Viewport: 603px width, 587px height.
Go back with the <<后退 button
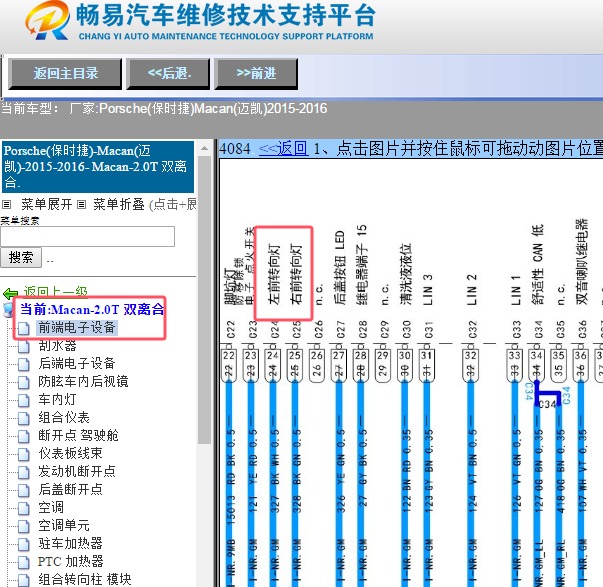click(168, 73)
